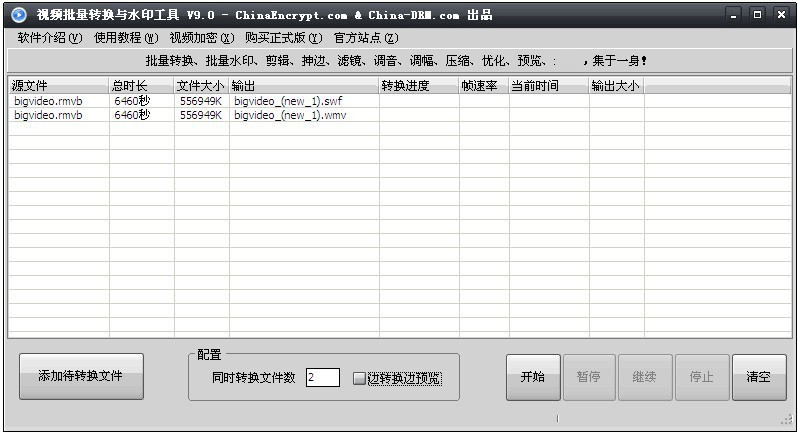Click the 添加待转换文件 button
The image size is (798, 433).
click(x=81, y=377)
